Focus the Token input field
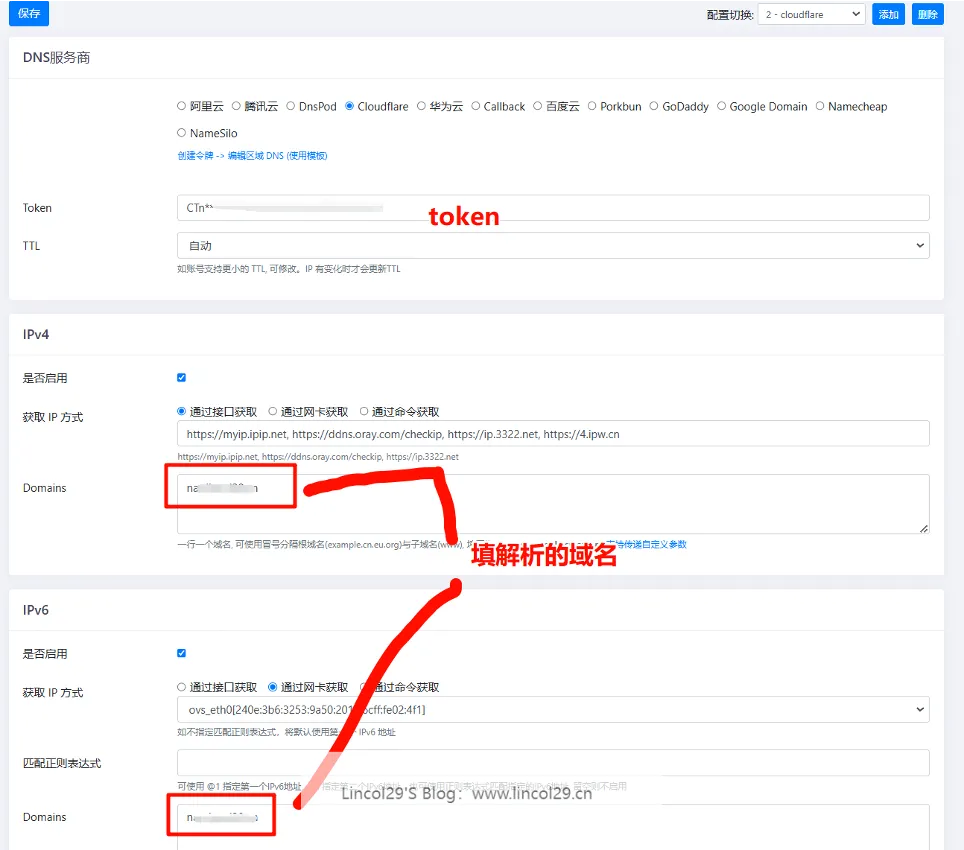The image size is (964, 850). [553, 208]
